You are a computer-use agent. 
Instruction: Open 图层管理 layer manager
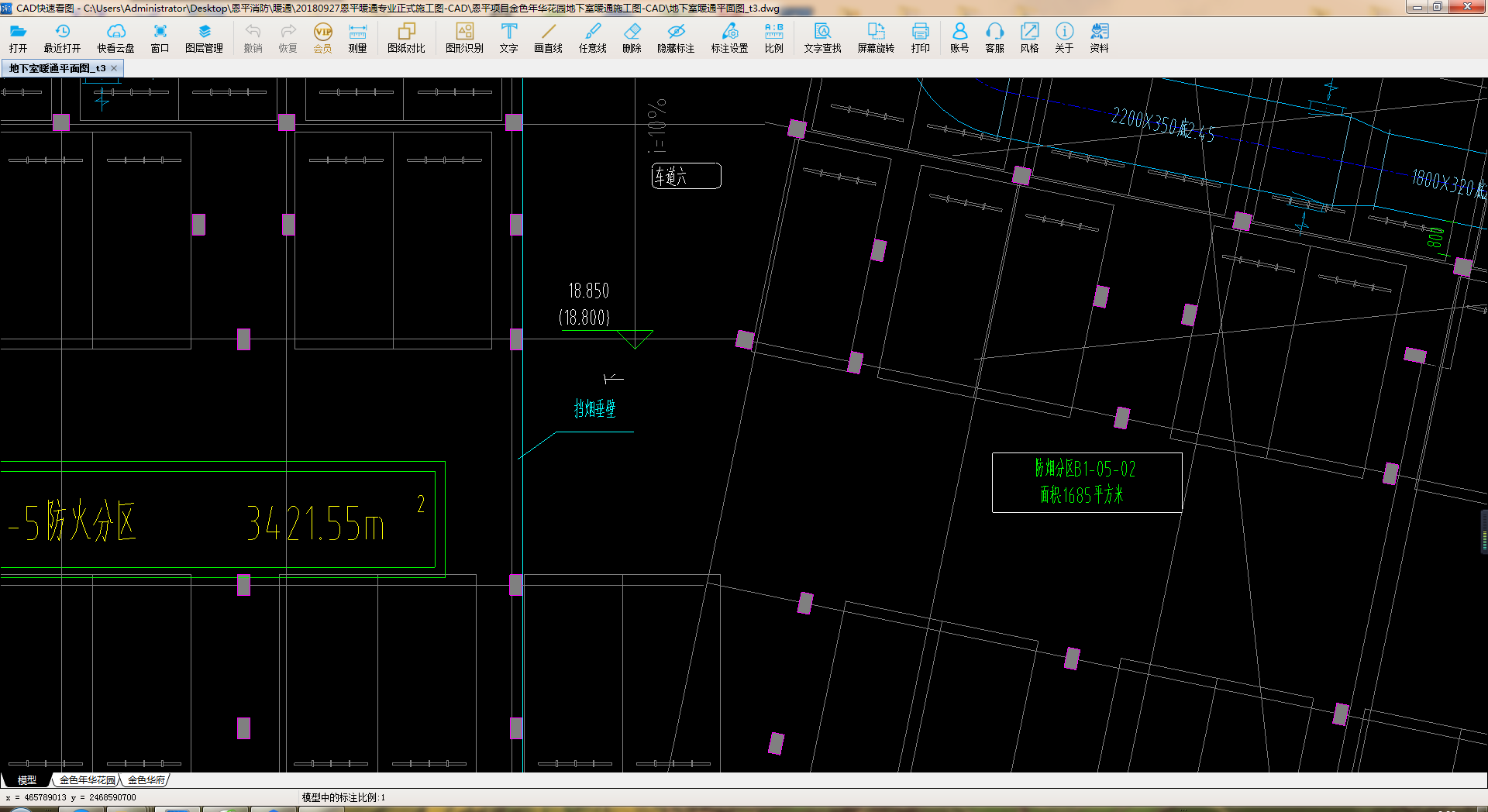pyautogui.click(x=204, y=38)
